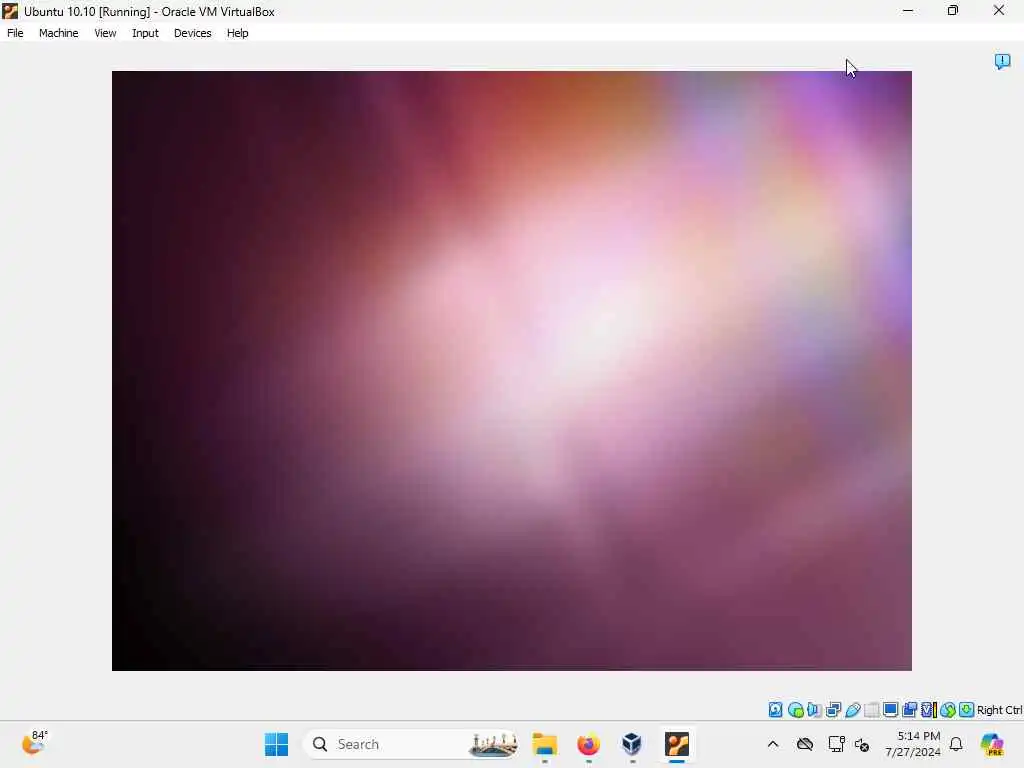Click the display status indicator
This screenshot has width=1024, height=768.
pos(890,710)
